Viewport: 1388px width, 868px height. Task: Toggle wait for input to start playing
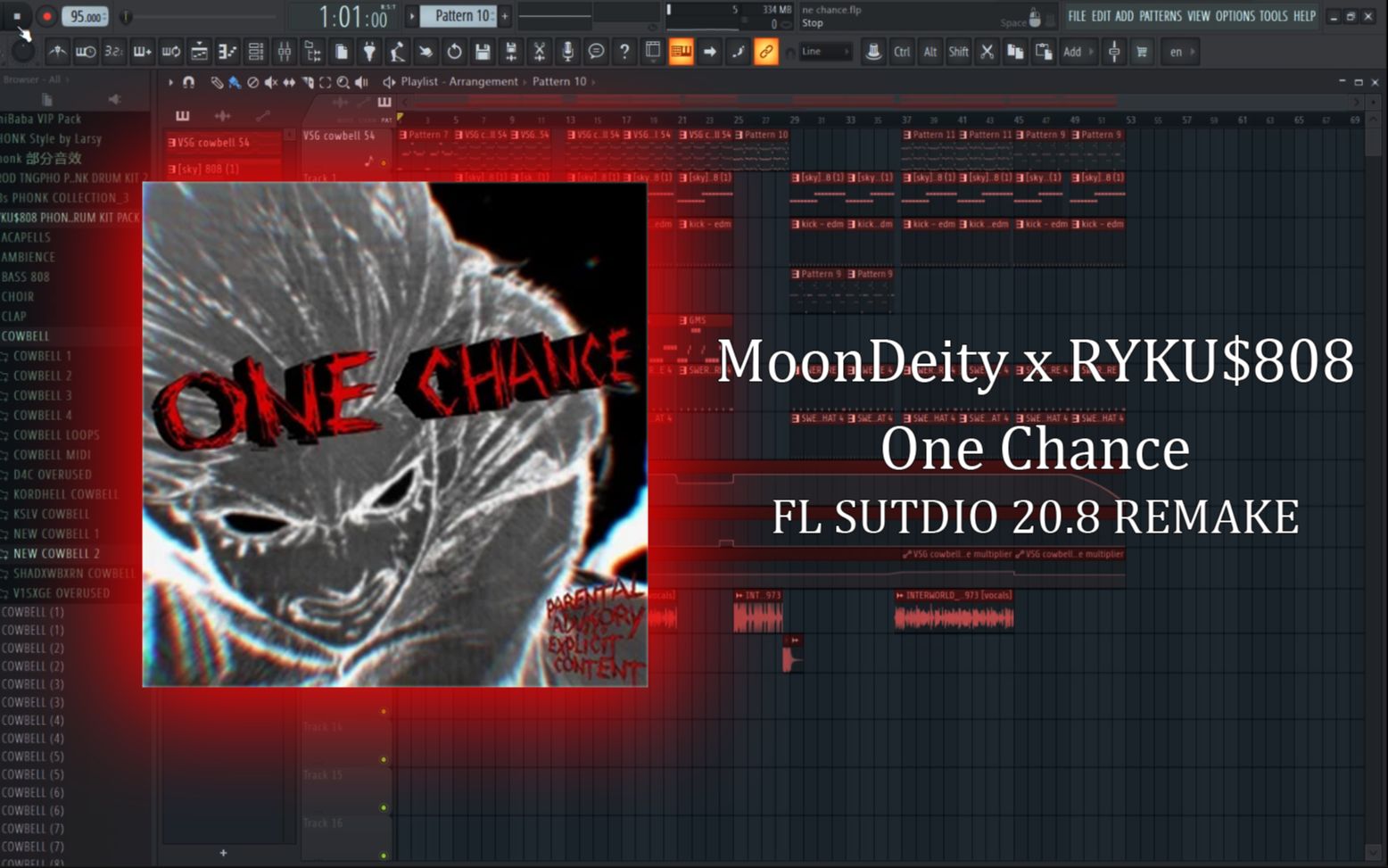(x=86, y=52)
